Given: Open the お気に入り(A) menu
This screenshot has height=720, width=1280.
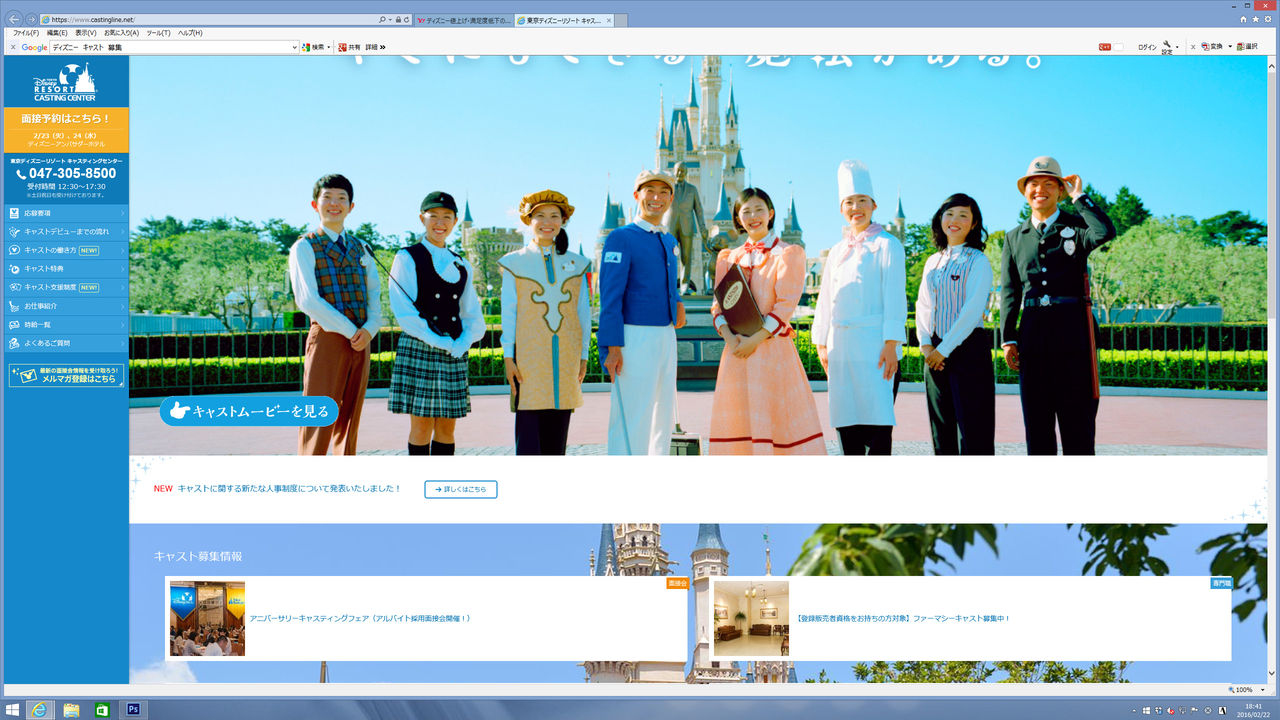Looking at the screenshot, I should coord(122,33).
